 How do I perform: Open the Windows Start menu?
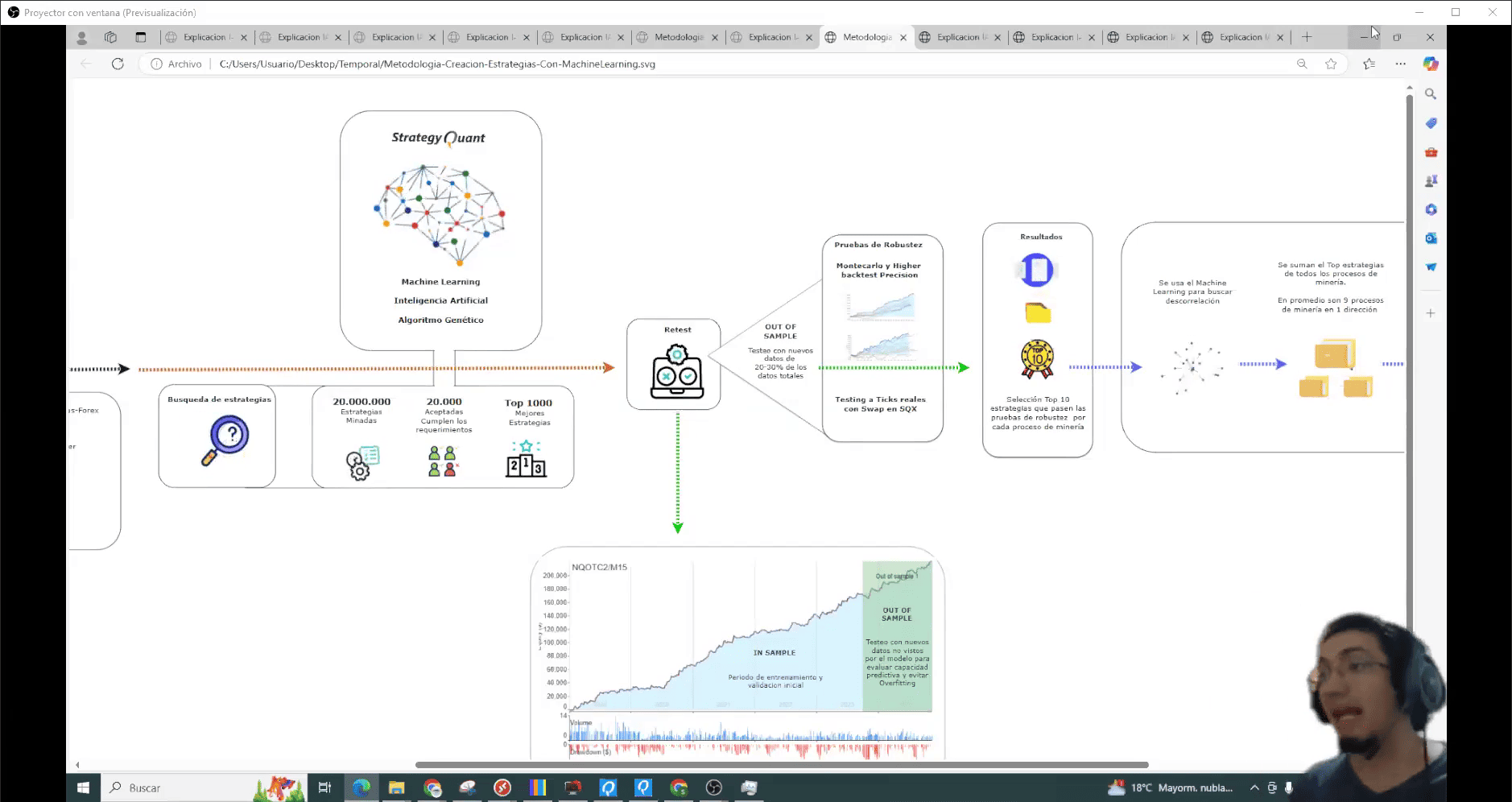click(x=83, y=788)
